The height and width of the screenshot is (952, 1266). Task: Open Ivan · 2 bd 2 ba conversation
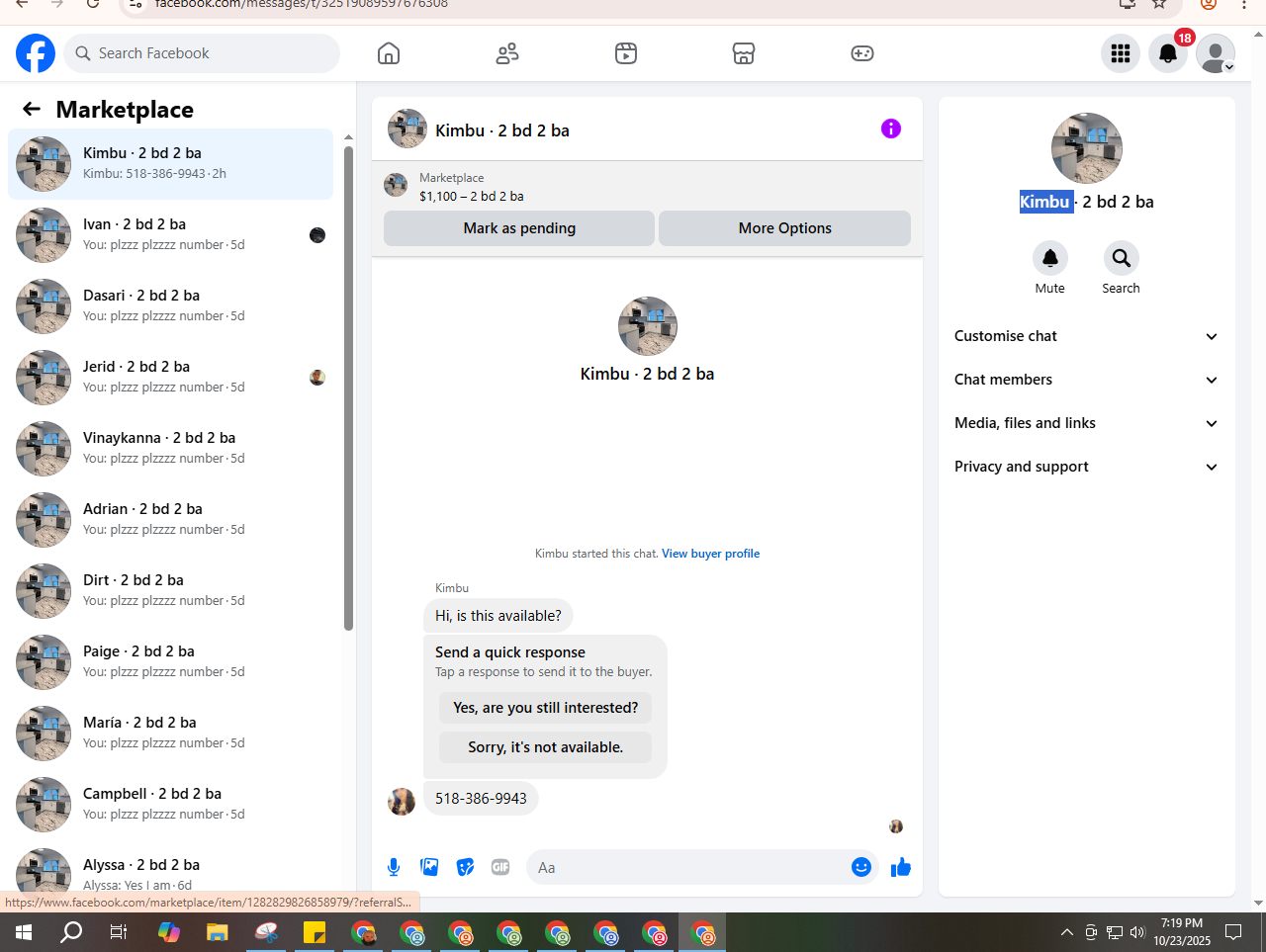[x=171, y=235]
